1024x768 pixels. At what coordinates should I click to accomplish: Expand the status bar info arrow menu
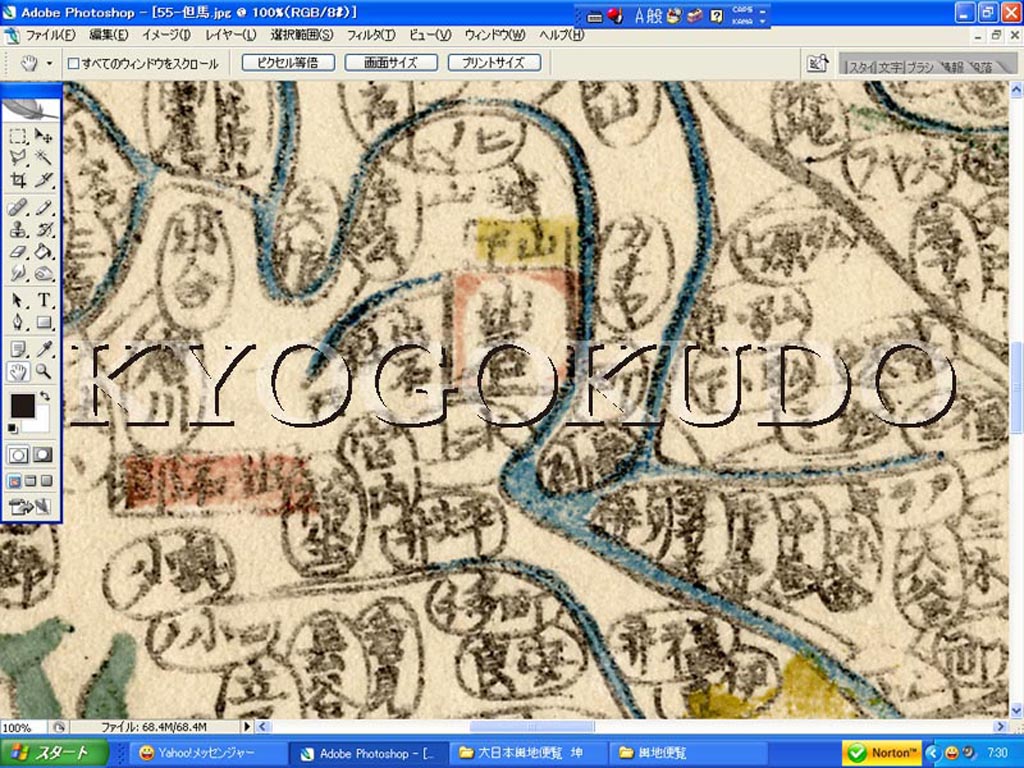(x=247, y=726)
